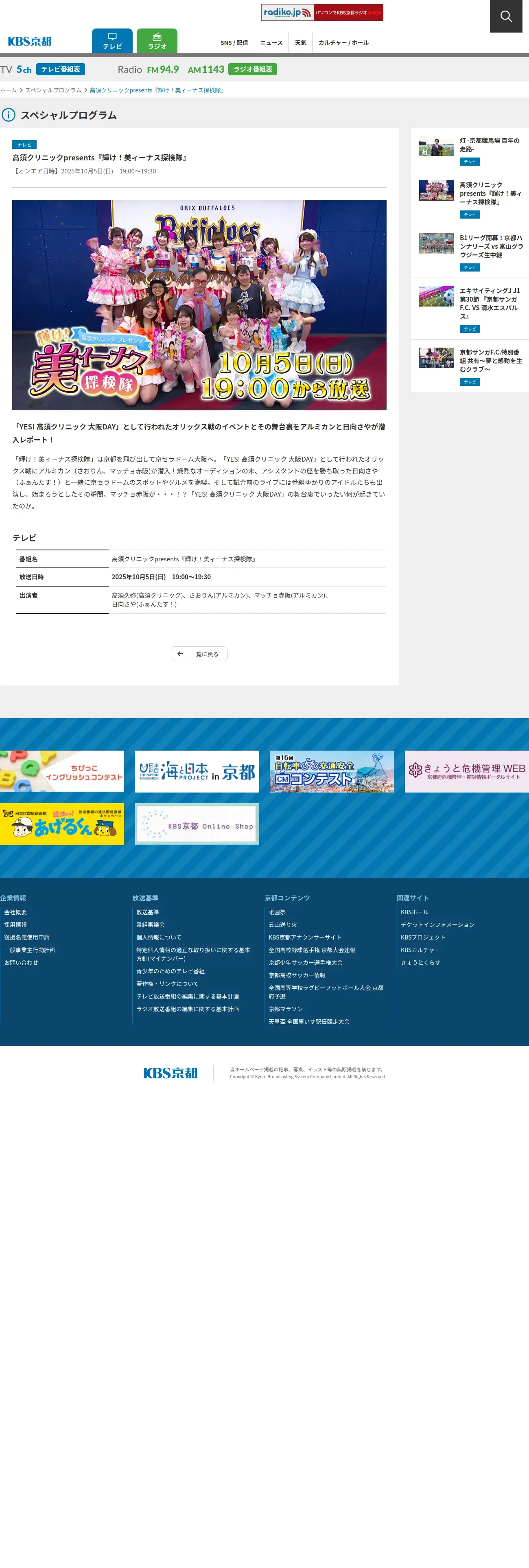Open 一般事業主行動計画 footer link
Screen dimensions: 529x1568
pyautogui.click(x=30, y=951)
